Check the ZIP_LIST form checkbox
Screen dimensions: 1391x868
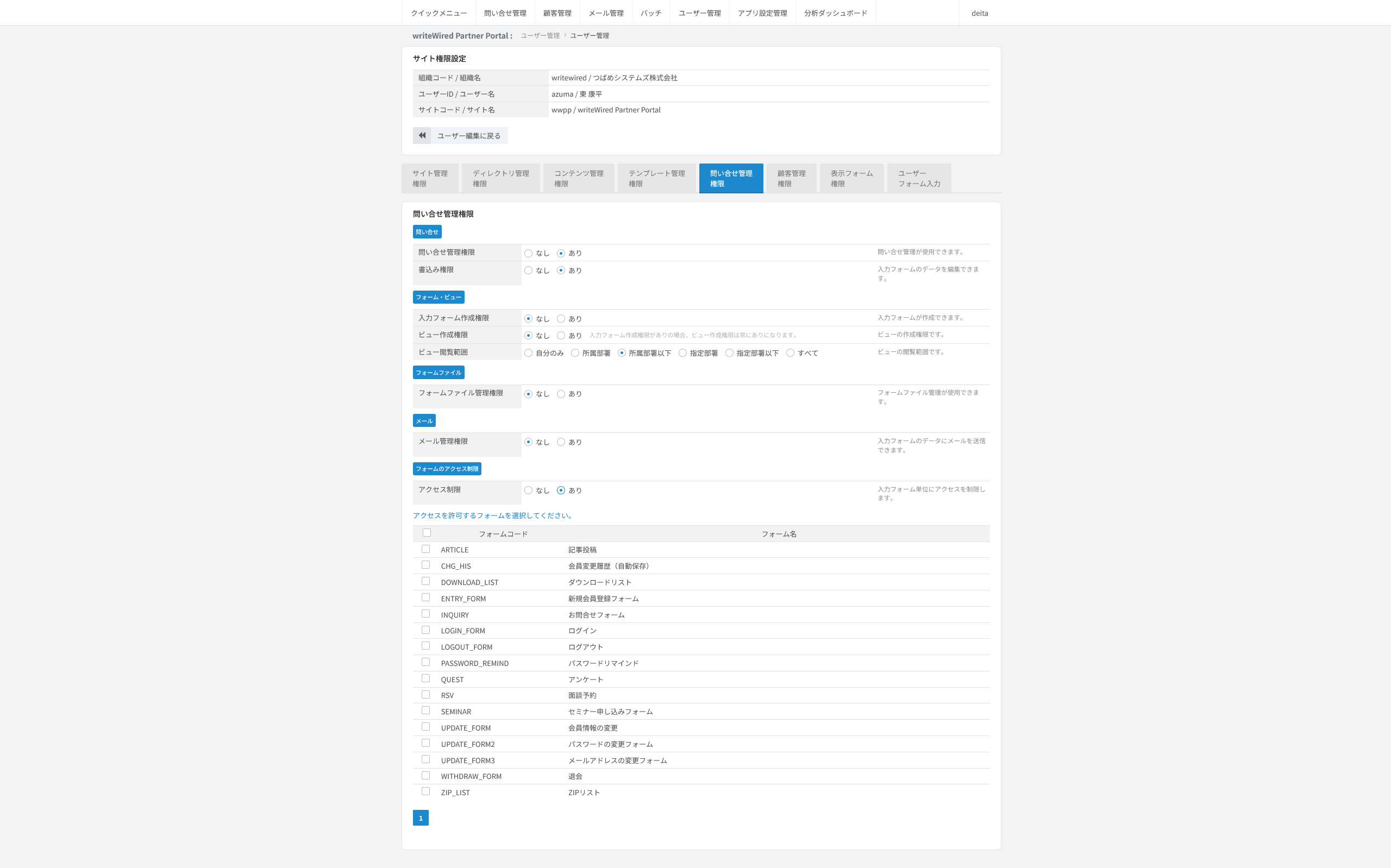pos(425,791)
